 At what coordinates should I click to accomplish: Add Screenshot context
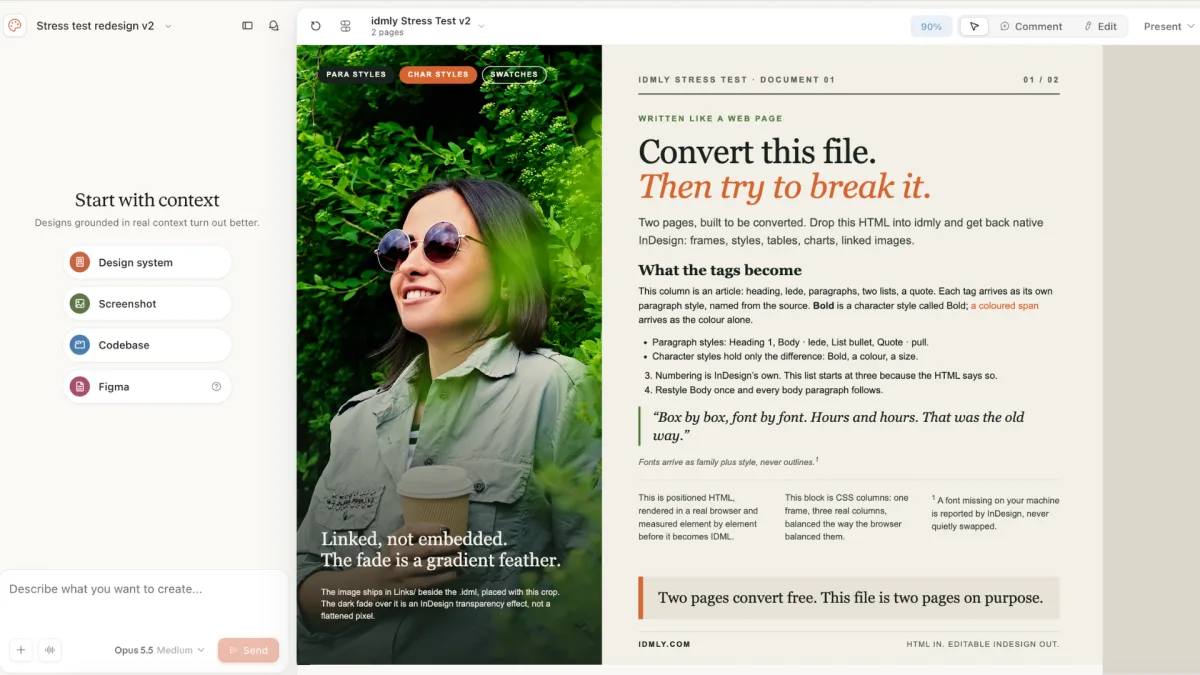pyautogui.click(x=147, y=304)
